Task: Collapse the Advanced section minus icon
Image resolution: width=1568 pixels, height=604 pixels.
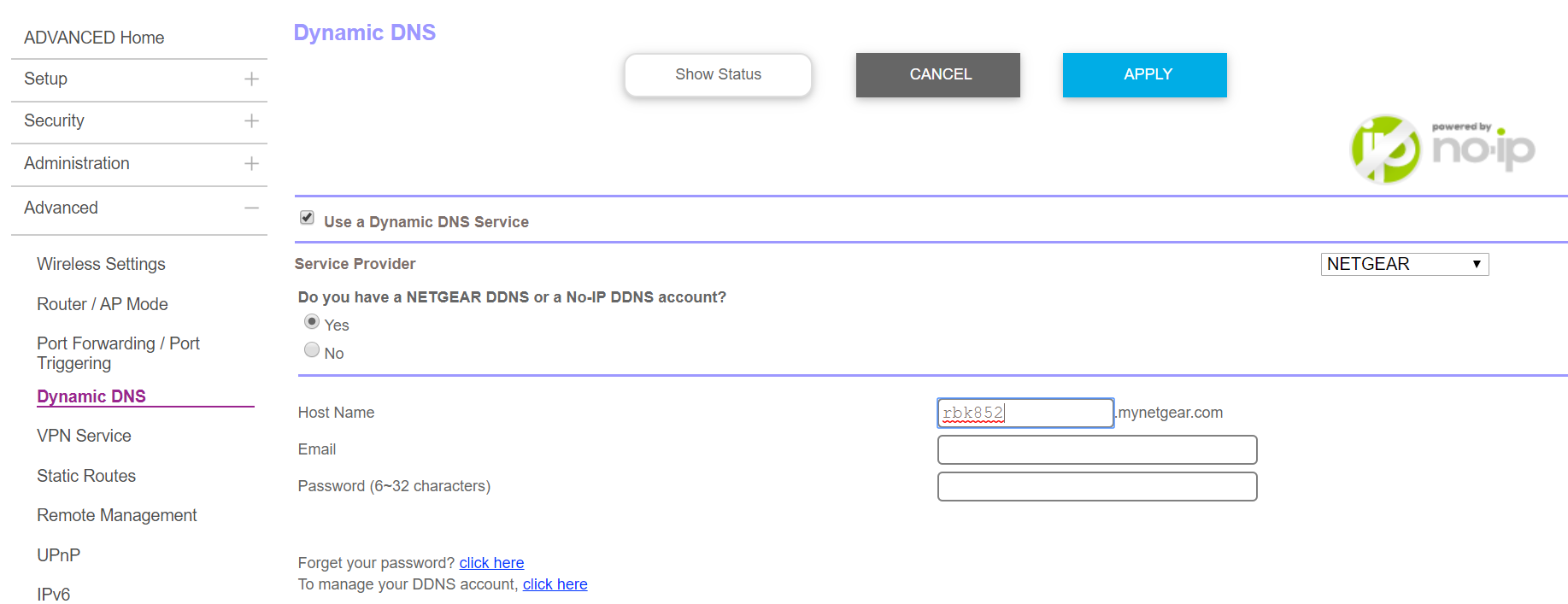Action: (x=251, y=208)
